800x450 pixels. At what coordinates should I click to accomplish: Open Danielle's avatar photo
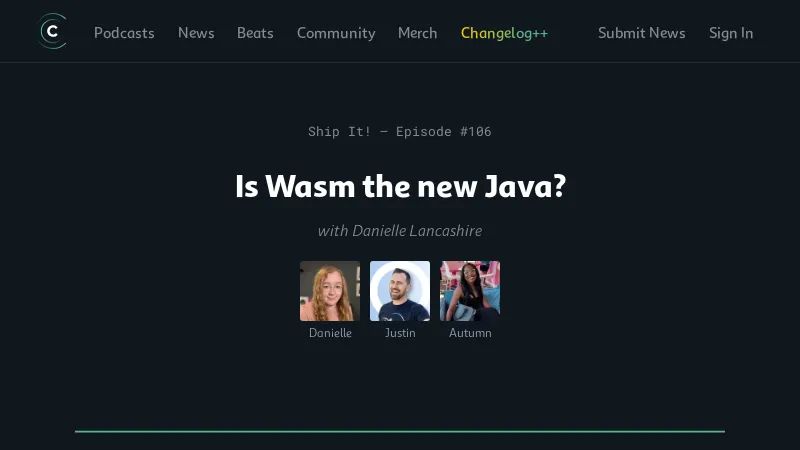[330, 291]
